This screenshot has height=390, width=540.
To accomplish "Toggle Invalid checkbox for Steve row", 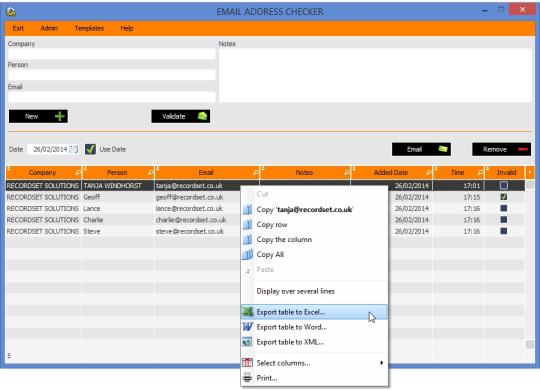I will (503, 231).
